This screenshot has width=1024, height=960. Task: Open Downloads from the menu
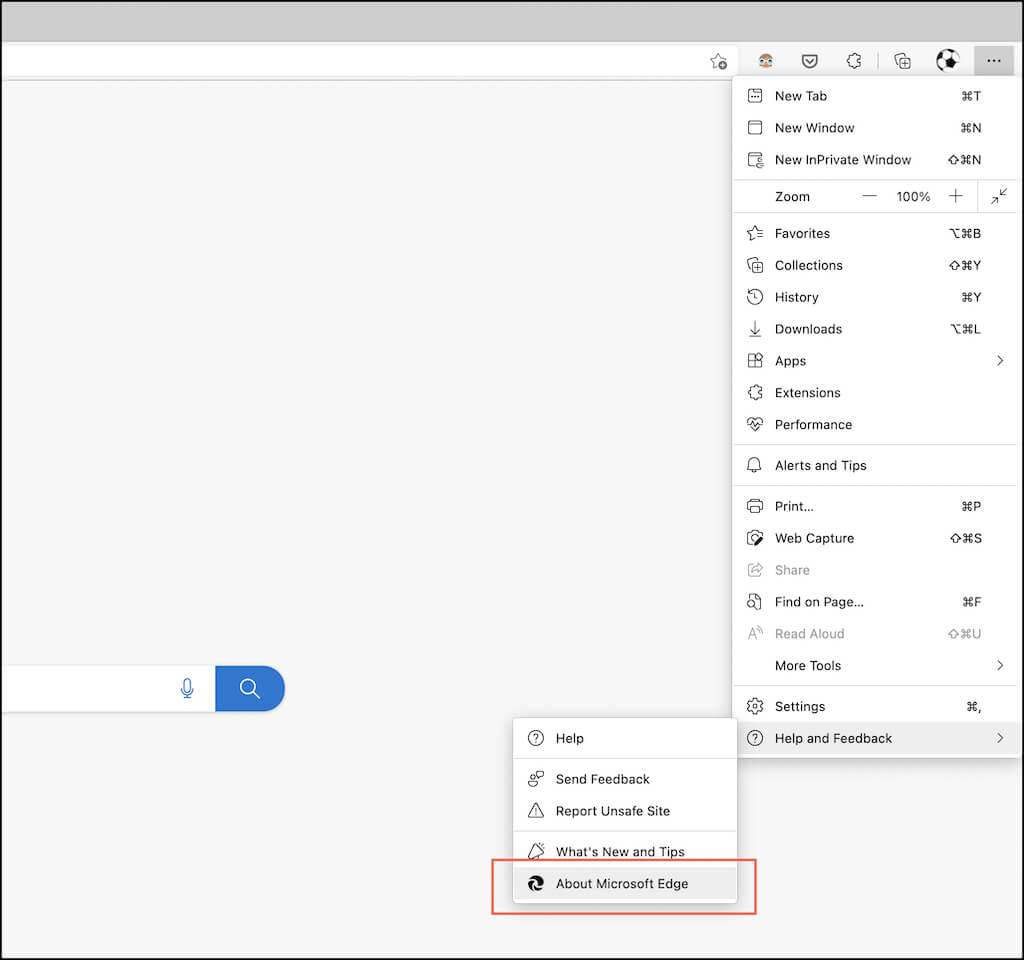pos(875,329)
